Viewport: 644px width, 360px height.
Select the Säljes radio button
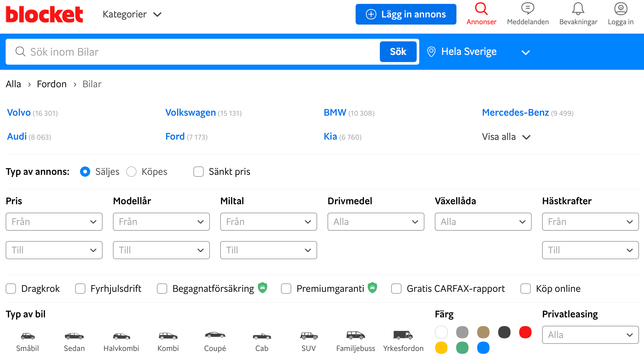[x=85, y=172]
